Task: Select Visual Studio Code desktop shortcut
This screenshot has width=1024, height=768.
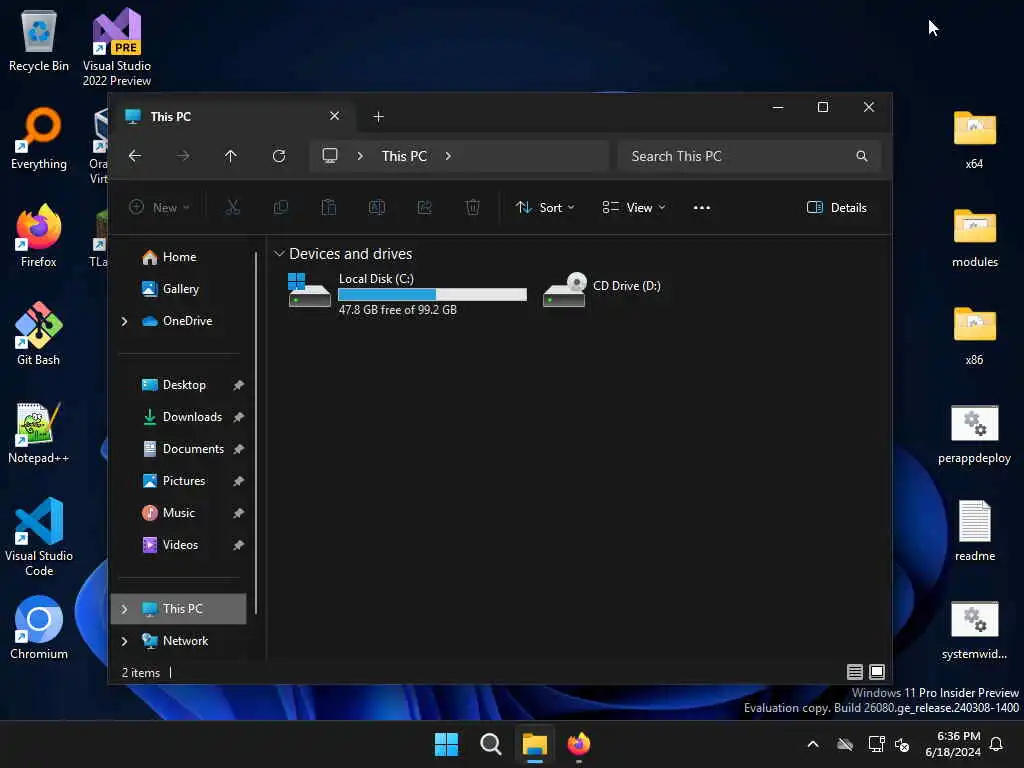Action: click(39, 537)
